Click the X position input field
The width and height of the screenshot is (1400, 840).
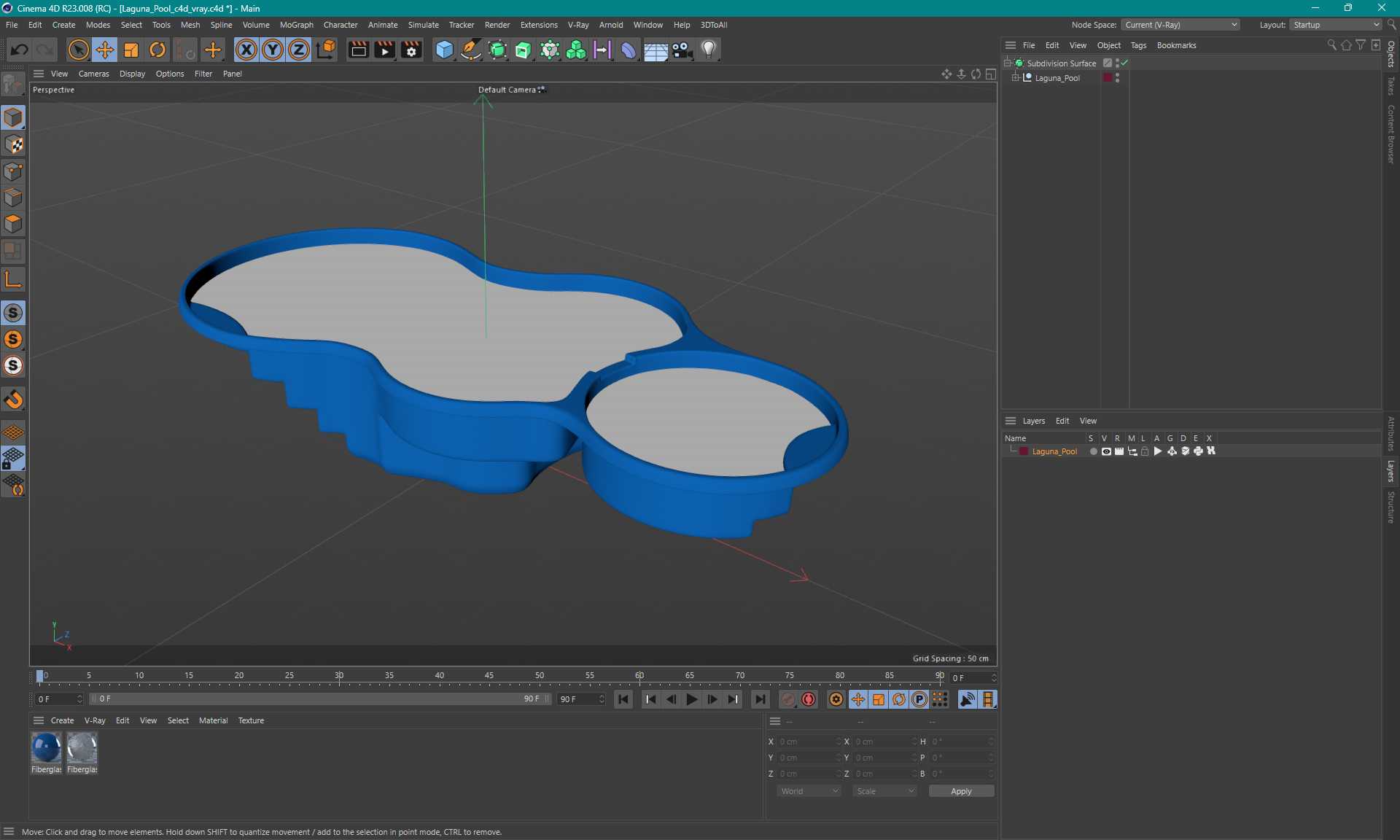click(x=809, y=742)
